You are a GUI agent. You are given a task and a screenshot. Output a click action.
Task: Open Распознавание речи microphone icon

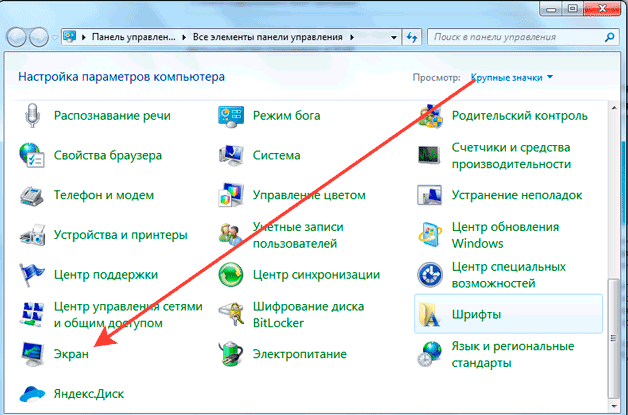[33, 115]
